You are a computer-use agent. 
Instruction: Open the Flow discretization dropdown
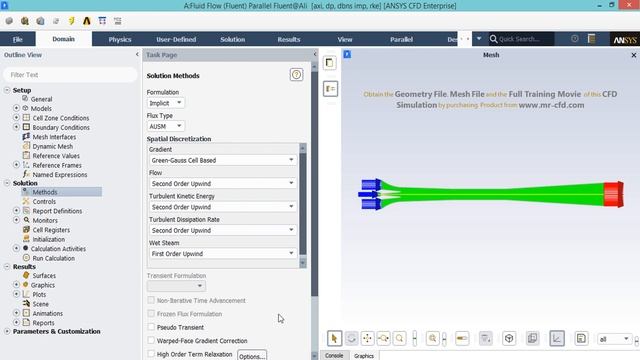coord(223,183)
